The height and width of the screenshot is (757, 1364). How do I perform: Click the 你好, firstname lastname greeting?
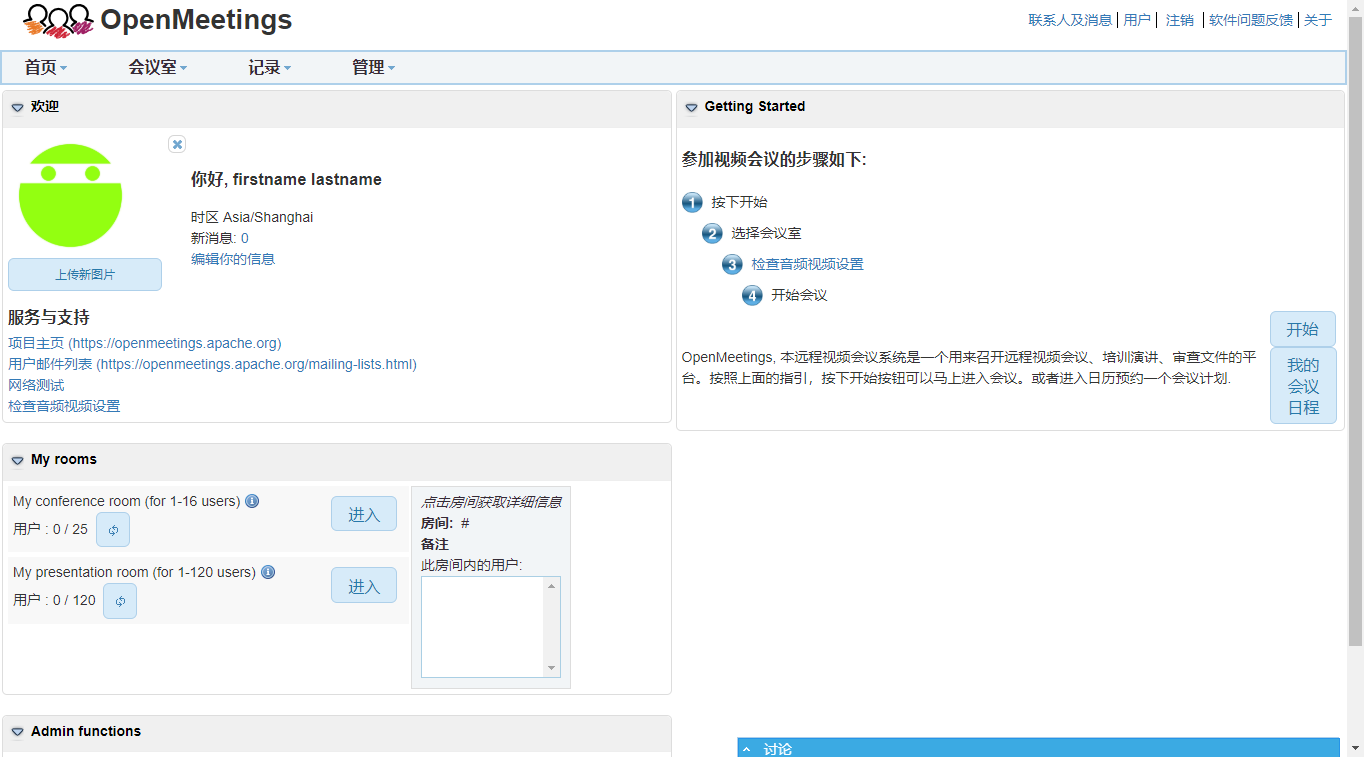pos(286,180)
